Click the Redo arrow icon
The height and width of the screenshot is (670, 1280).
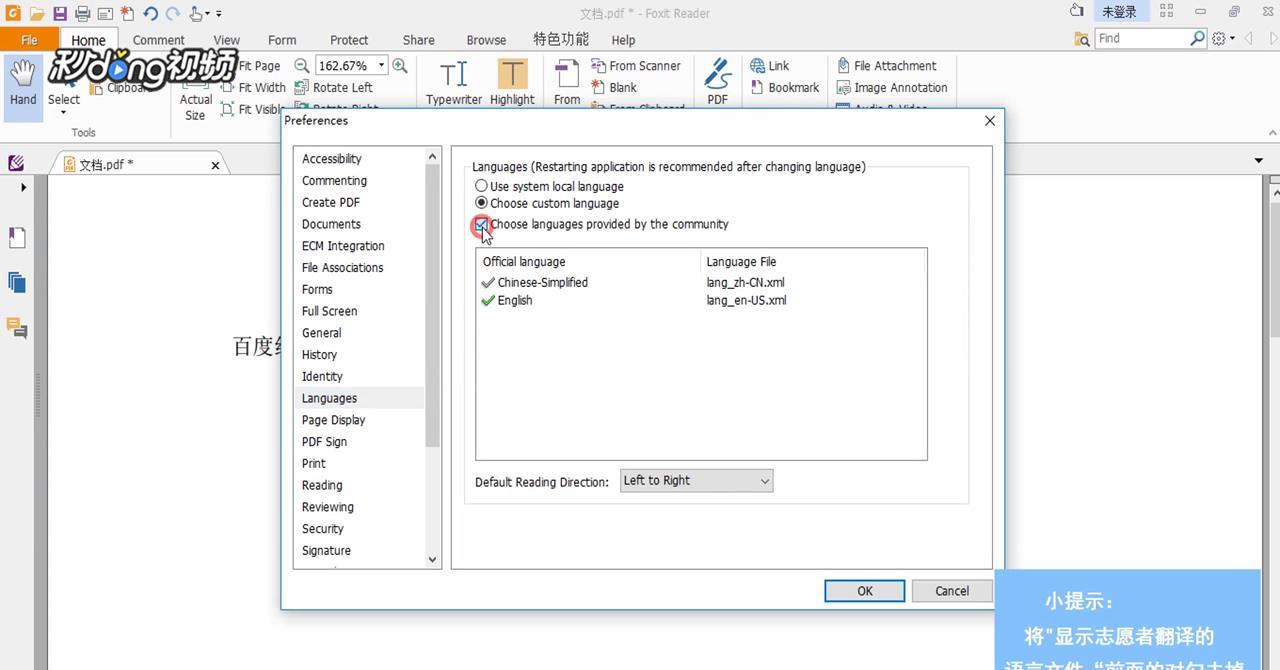point(173,13)
